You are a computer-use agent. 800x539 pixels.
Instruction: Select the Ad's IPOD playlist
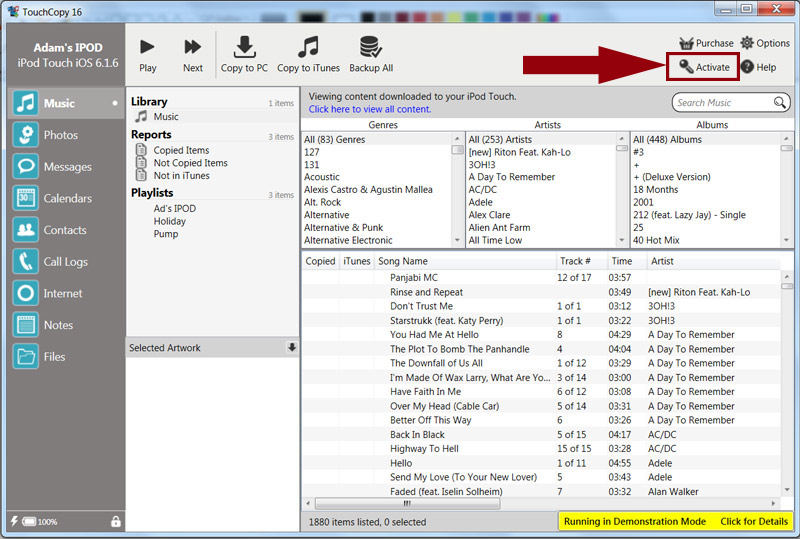tap(174, 208)
